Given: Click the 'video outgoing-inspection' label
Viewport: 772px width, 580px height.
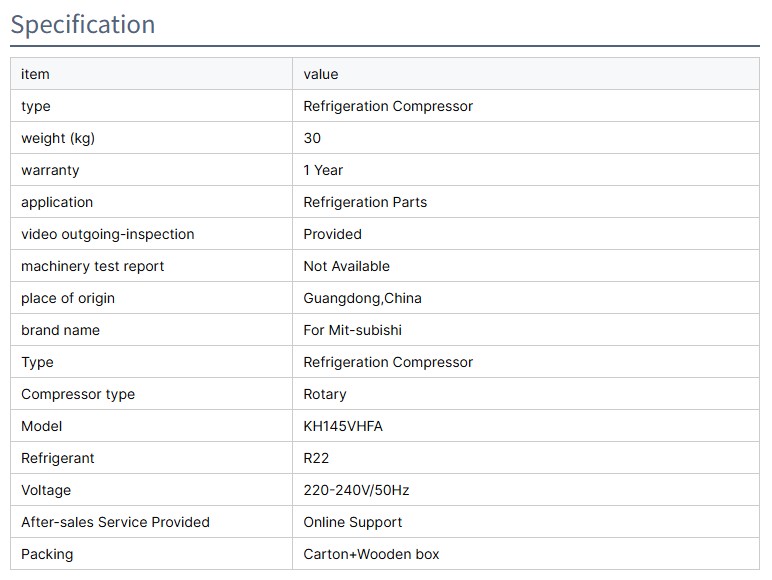Looking at the screenshot, I should [x=108, y=234].
